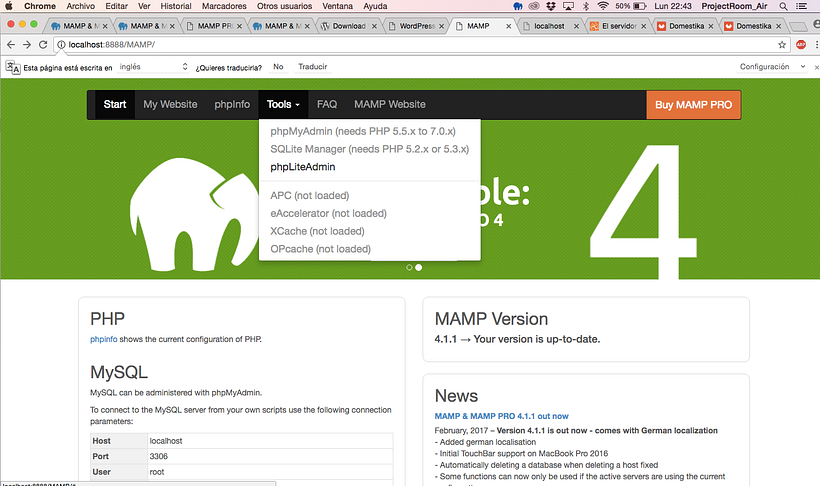Click the AirPlay display icon in the menu bar
The image size is (820, 486).
[568, 6]
